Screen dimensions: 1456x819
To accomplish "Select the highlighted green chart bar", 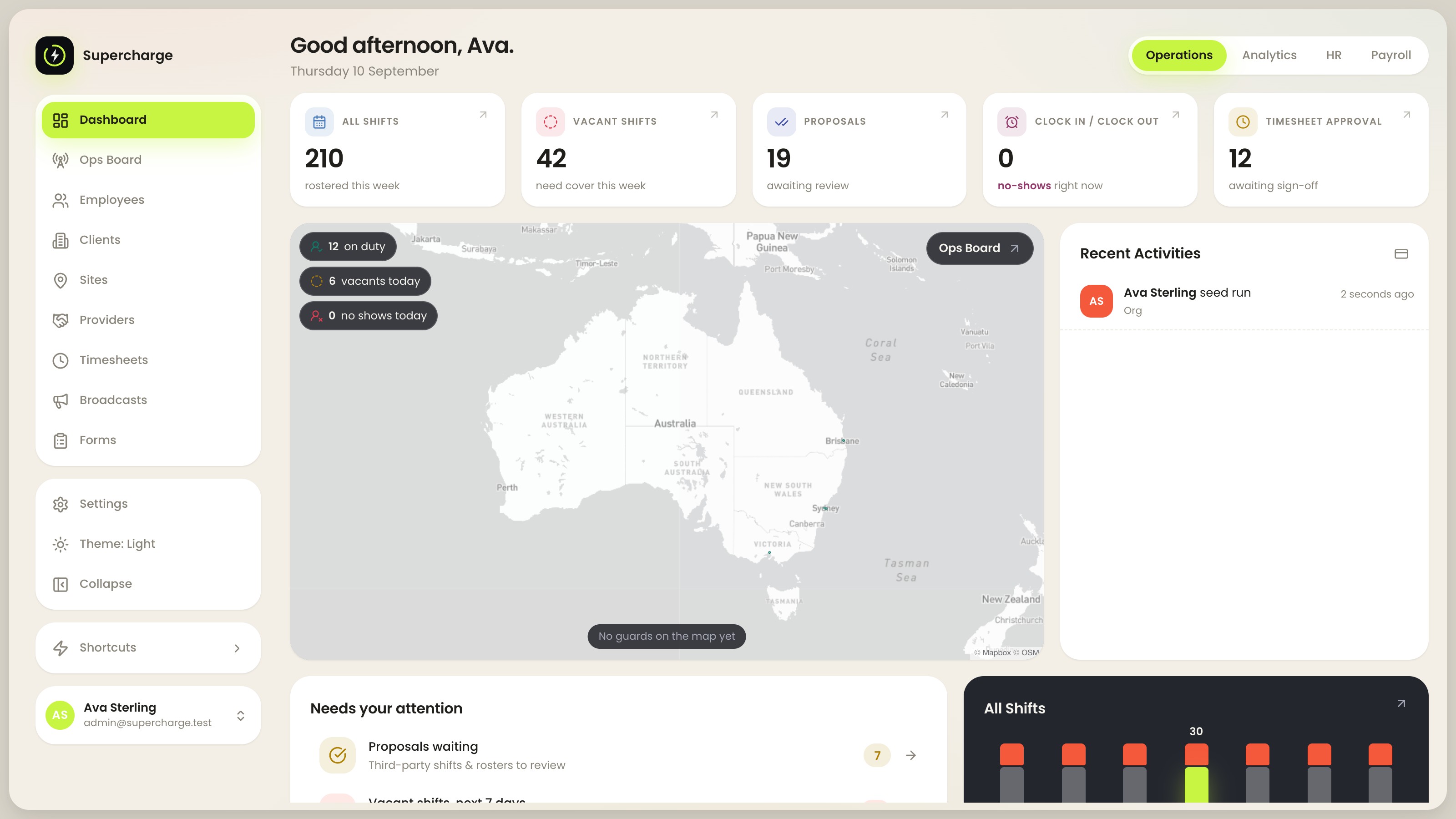I will coord(1196,784).
